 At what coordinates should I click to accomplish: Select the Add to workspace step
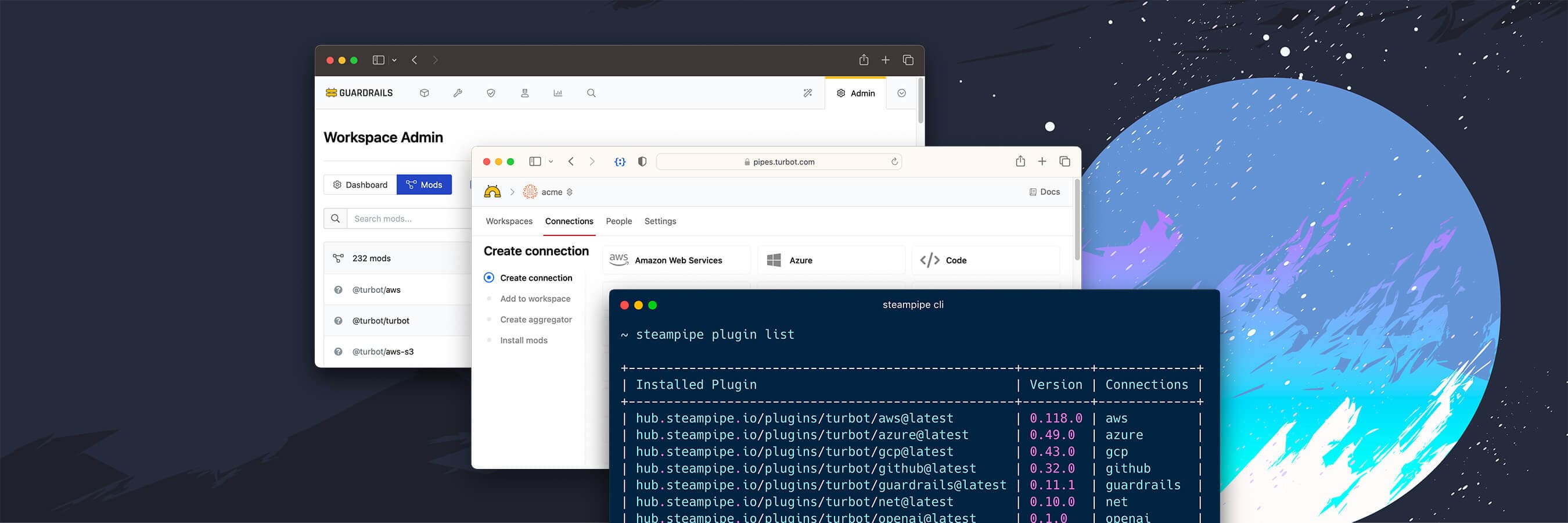(535, 298)
